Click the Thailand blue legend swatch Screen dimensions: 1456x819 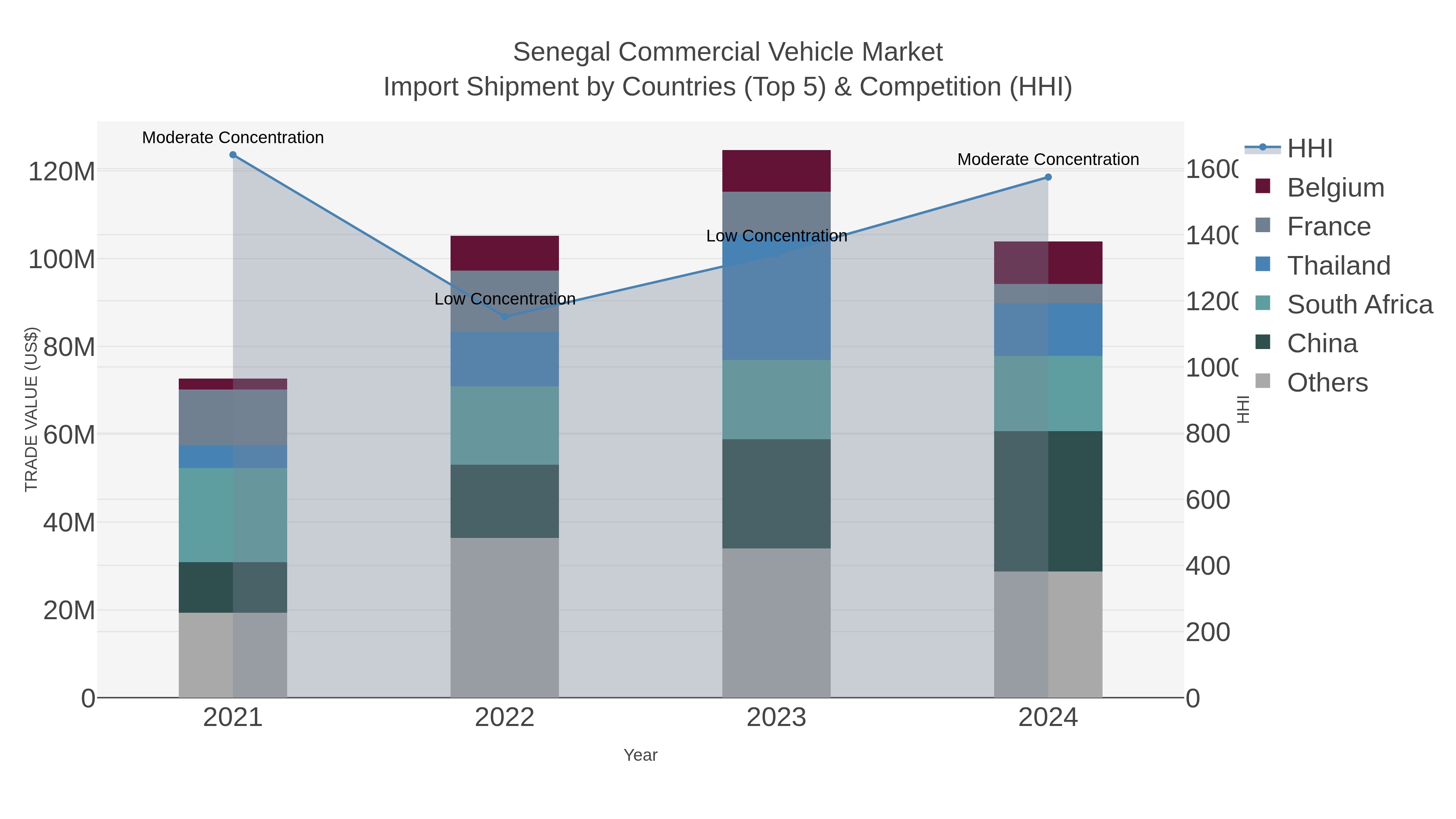coord(1263,264)
